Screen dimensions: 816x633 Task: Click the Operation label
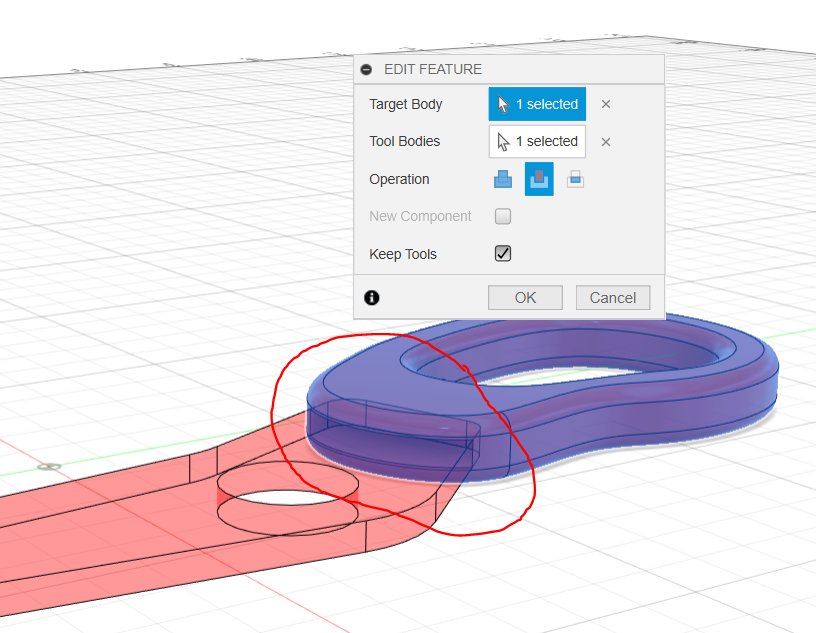tap(399, 180)
